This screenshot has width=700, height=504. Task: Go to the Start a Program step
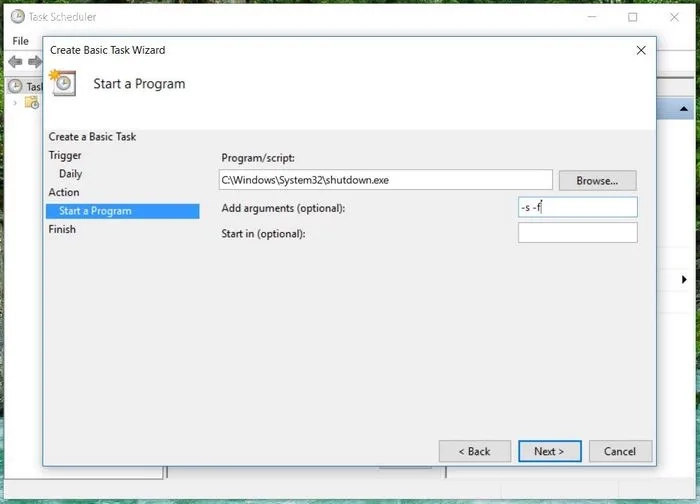click(x=95, y=211)
